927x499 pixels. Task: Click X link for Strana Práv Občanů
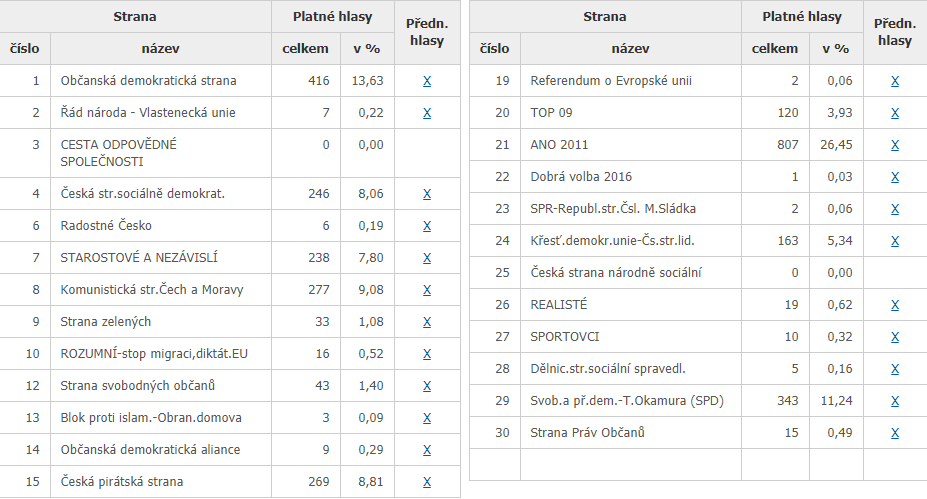click(895, 433)
